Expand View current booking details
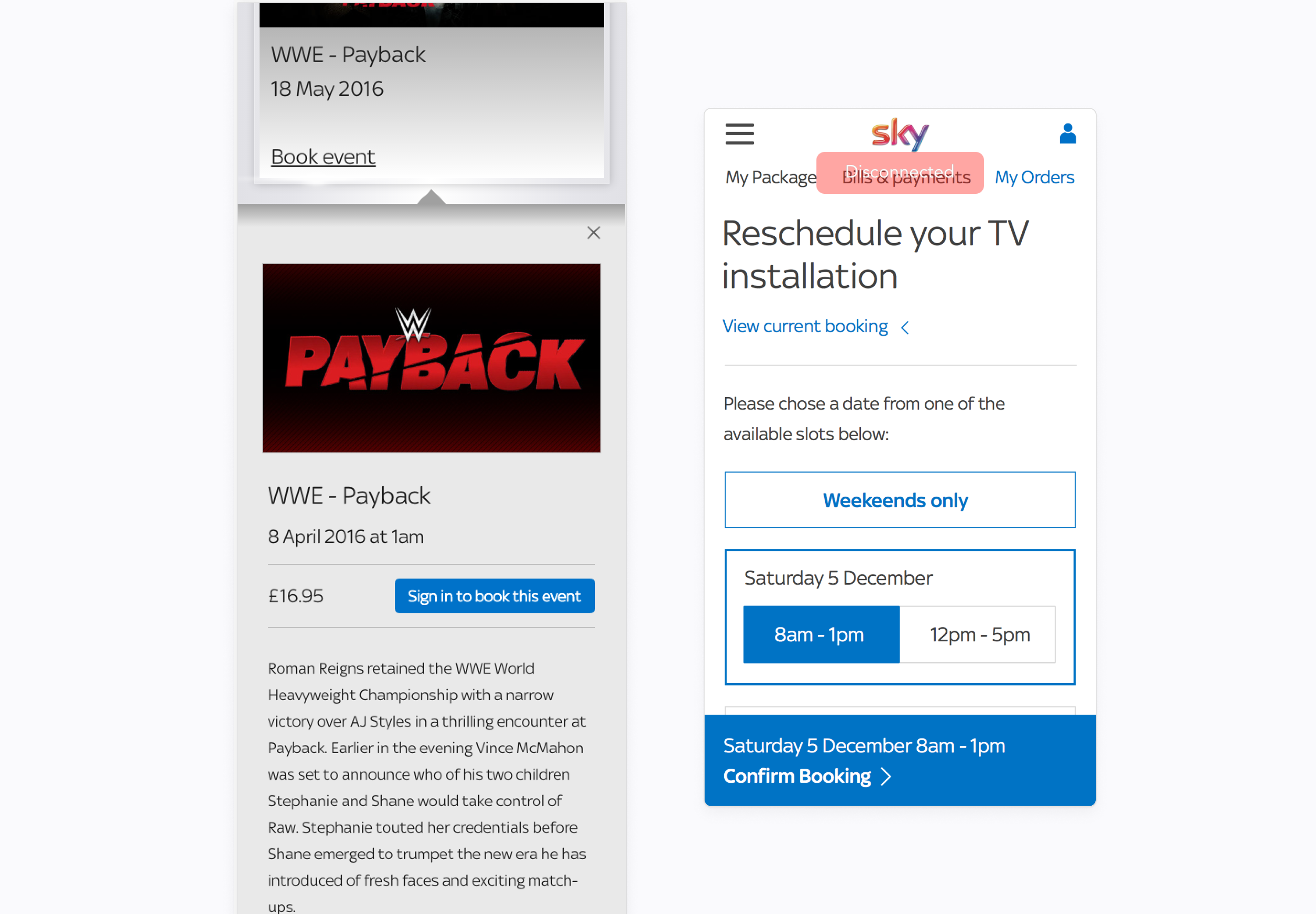 [x=816, y=326]
